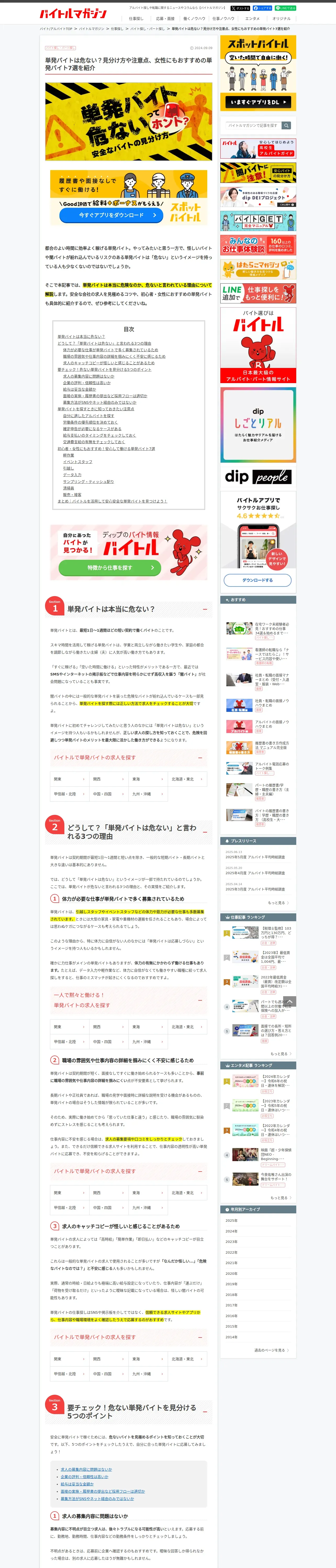Open list link 給与は妥当な金額か

[x=77, y=1484]
